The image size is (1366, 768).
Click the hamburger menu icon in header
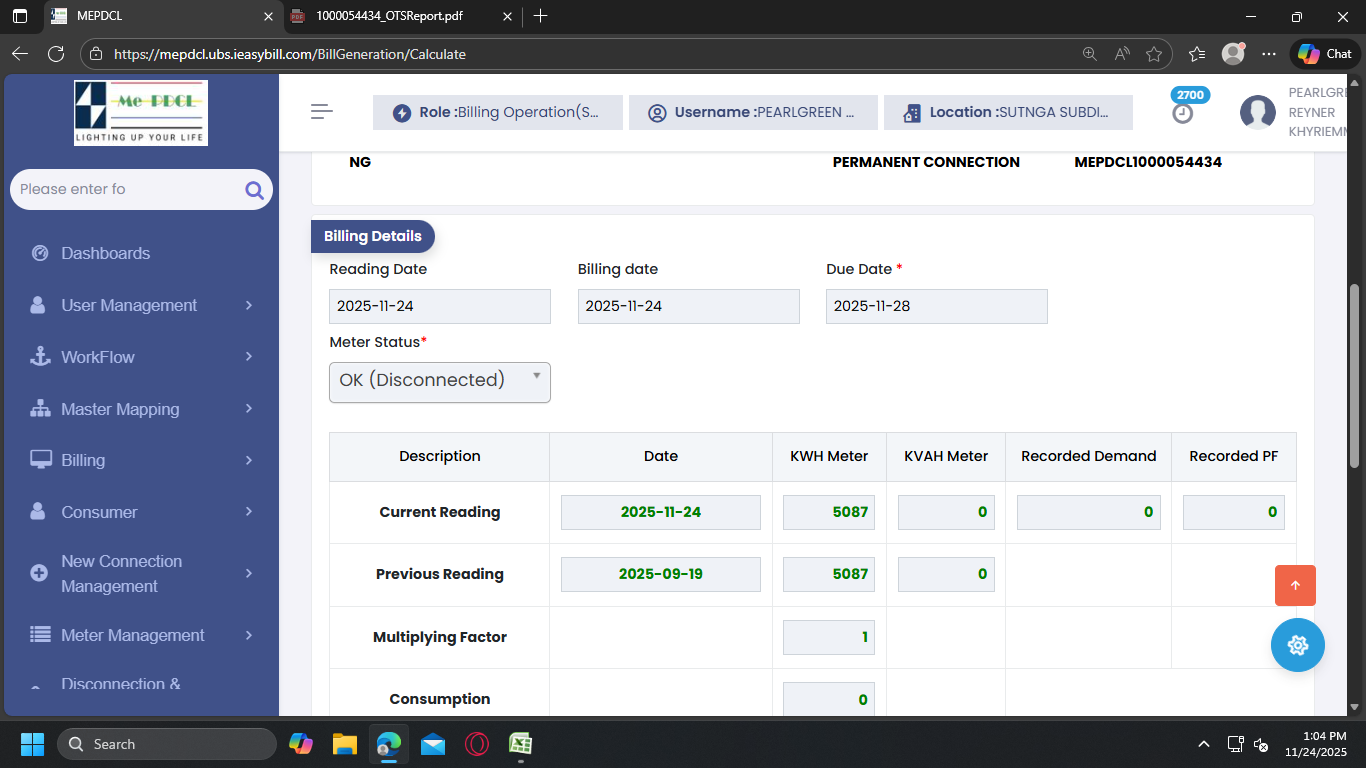pos(322,112)
